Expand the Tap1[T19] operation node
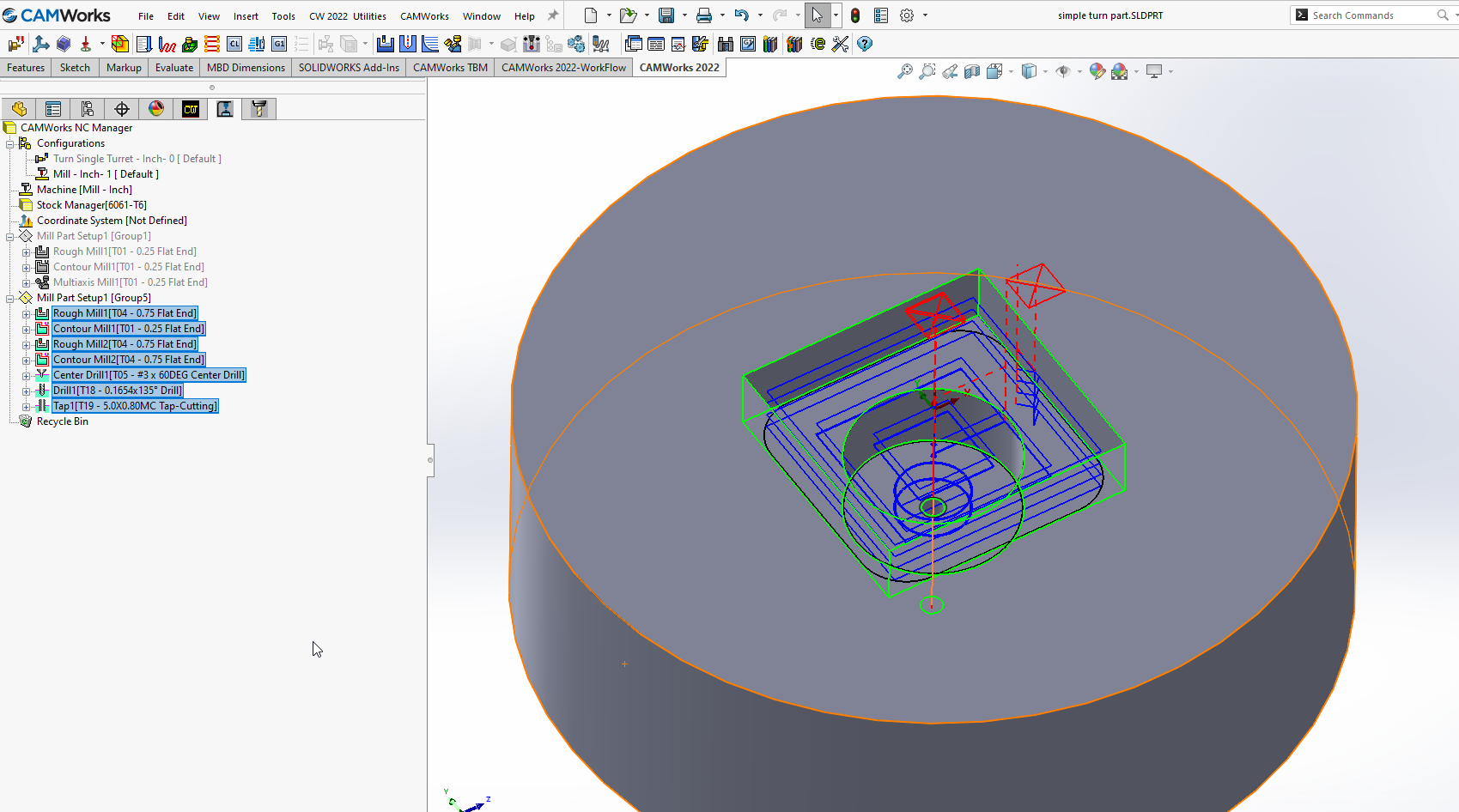This screenshot has width=1459, height=812. tap(27, 407)
